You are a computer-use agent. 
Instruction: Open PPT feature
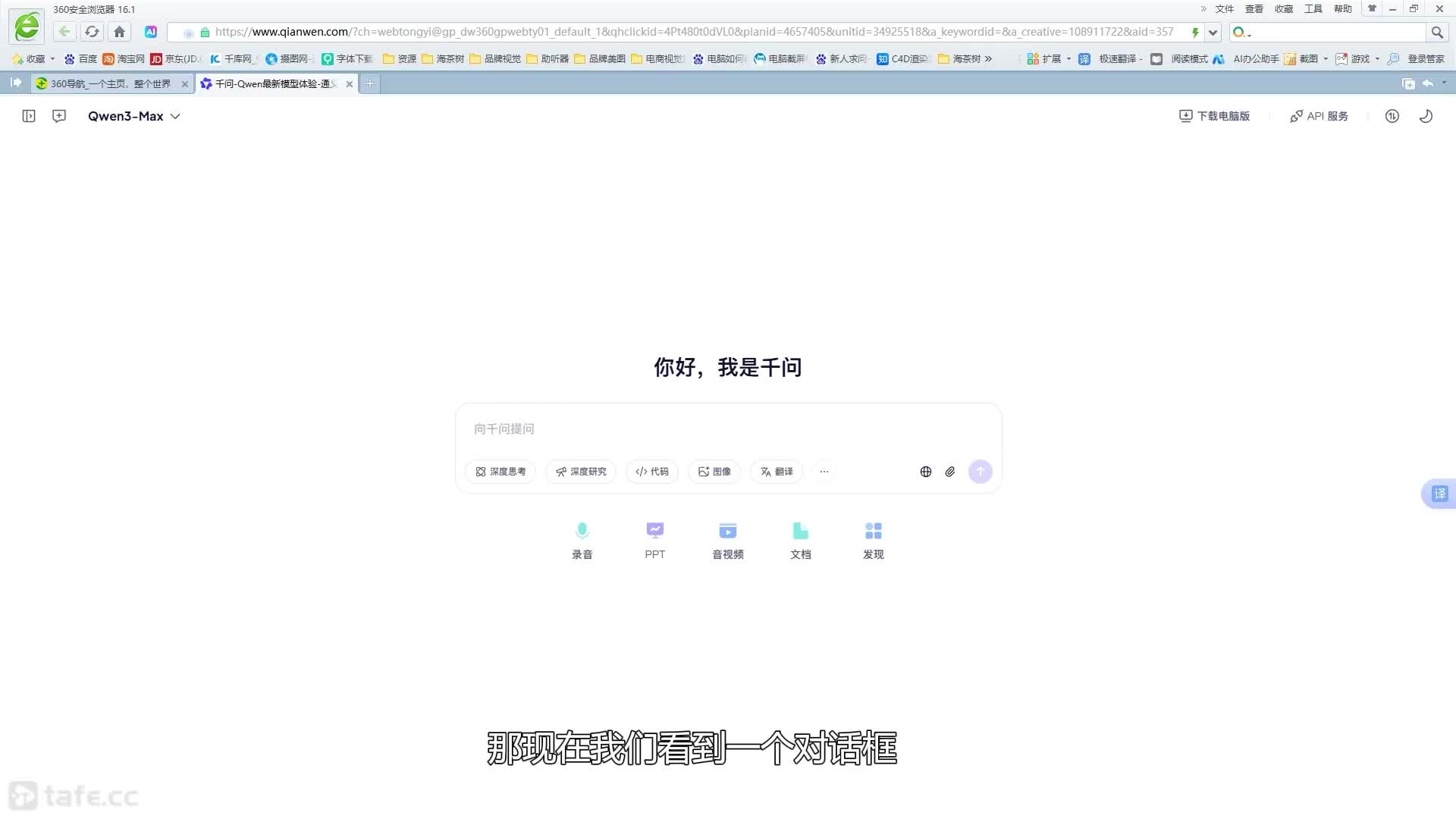click(x=655, y=541)
